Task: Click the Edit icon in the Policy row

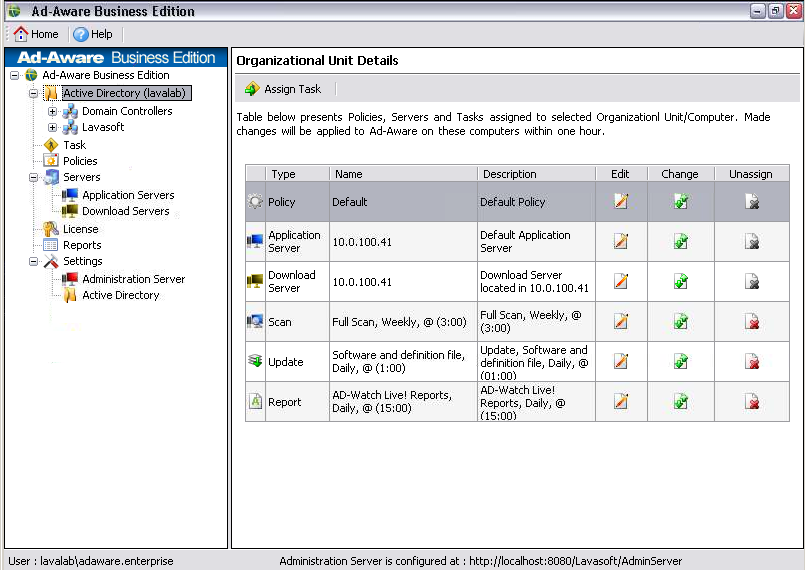Action: [621, 201]
